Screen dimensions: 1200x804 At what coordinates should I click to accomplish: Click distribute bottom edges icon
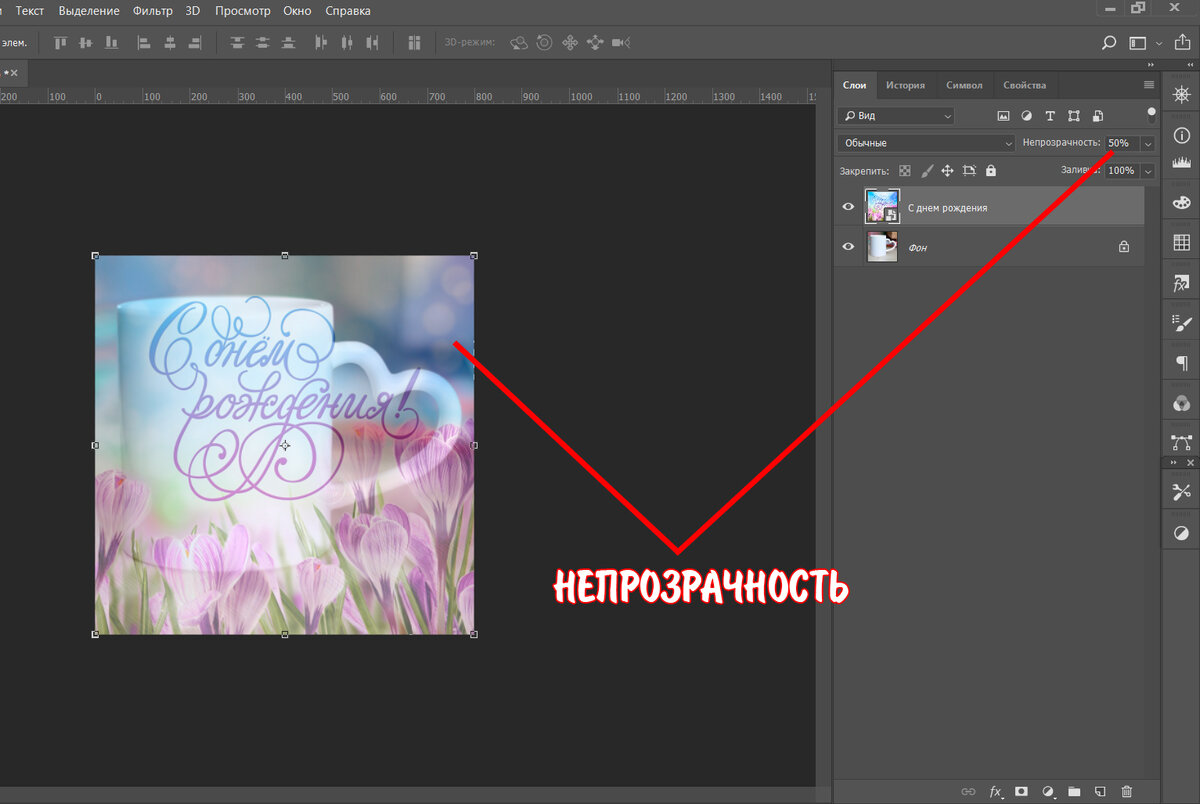[x=288, y=43]
